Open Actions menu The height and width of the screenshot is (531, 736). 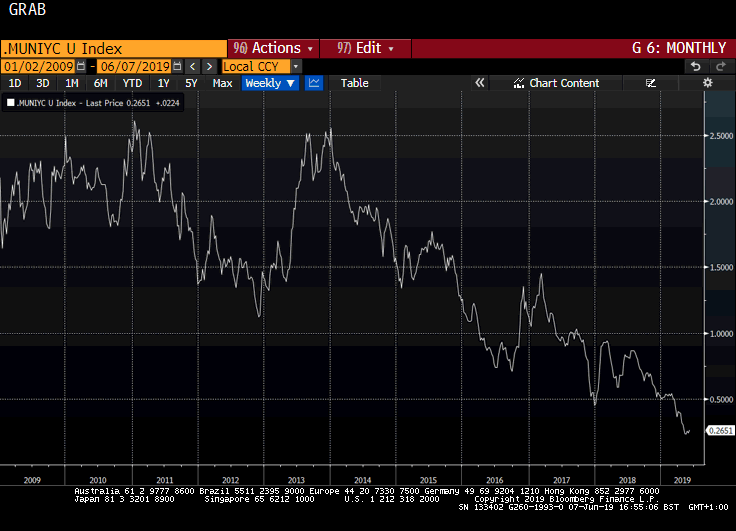point(273,48)
